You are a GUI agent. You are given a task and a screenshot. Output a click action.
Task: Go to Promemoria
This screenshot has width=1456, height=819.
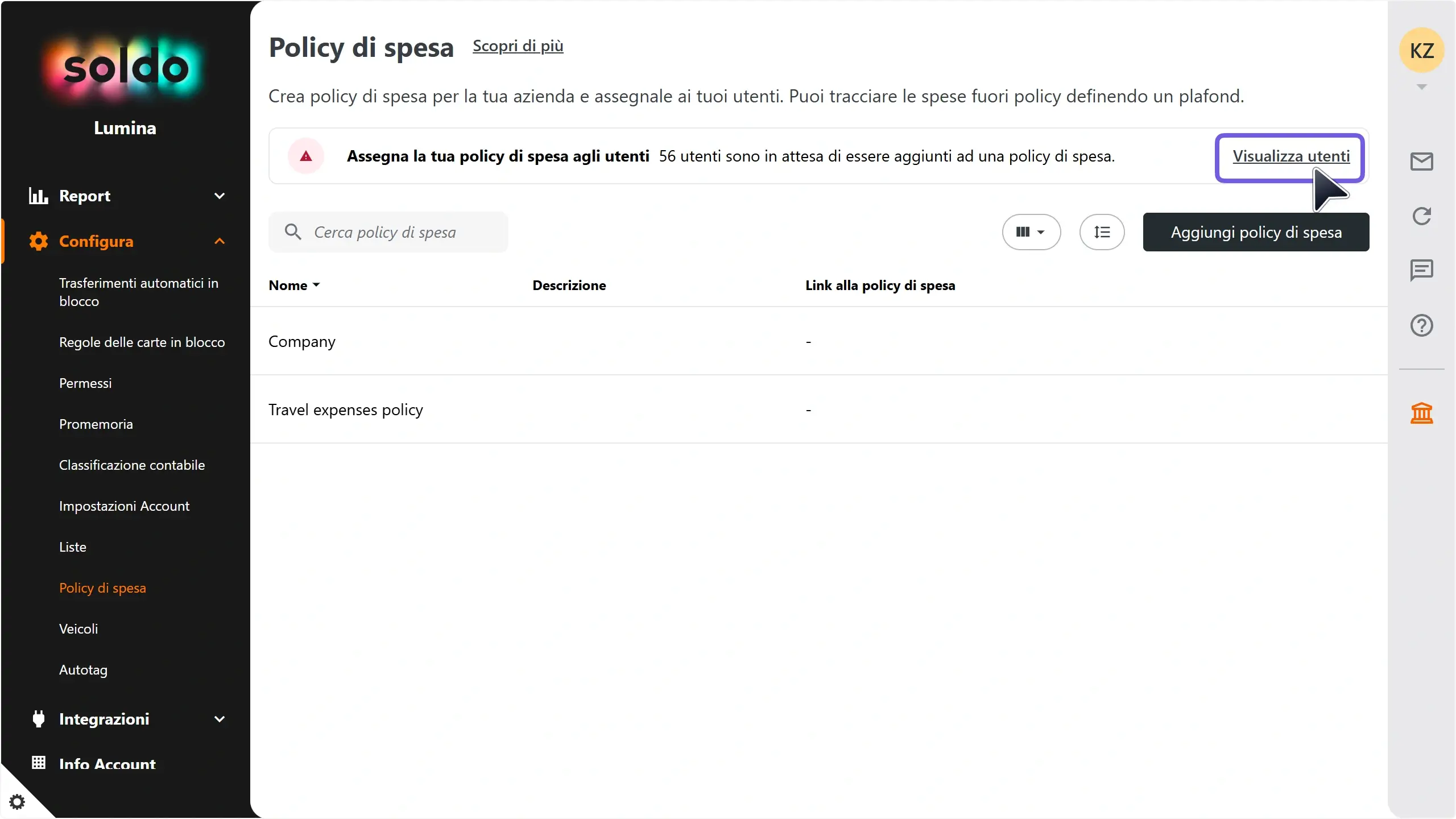pos(96,424)
